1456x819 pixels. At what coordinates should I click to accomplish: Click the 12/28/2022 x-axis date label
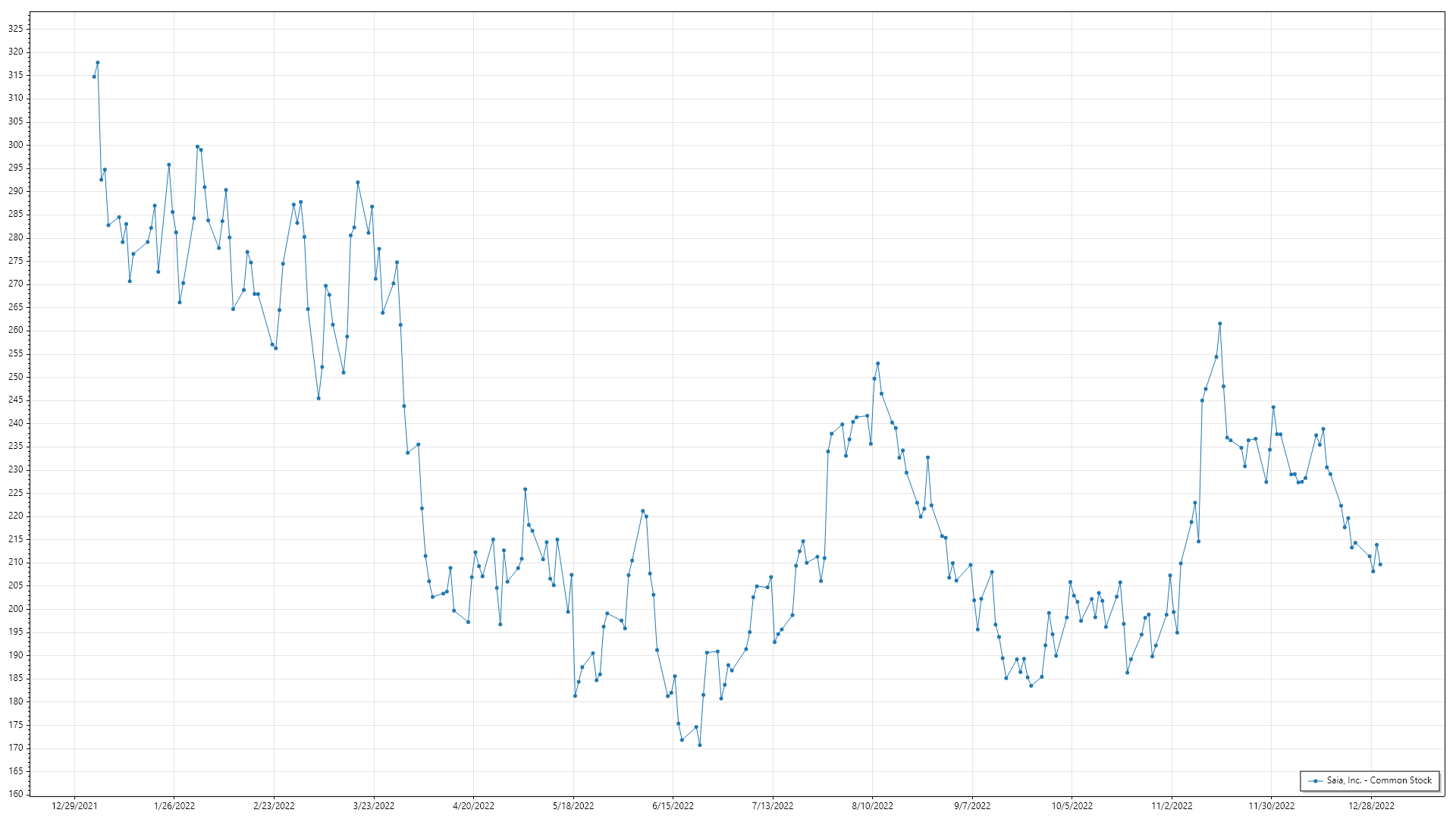[1371, 806]
